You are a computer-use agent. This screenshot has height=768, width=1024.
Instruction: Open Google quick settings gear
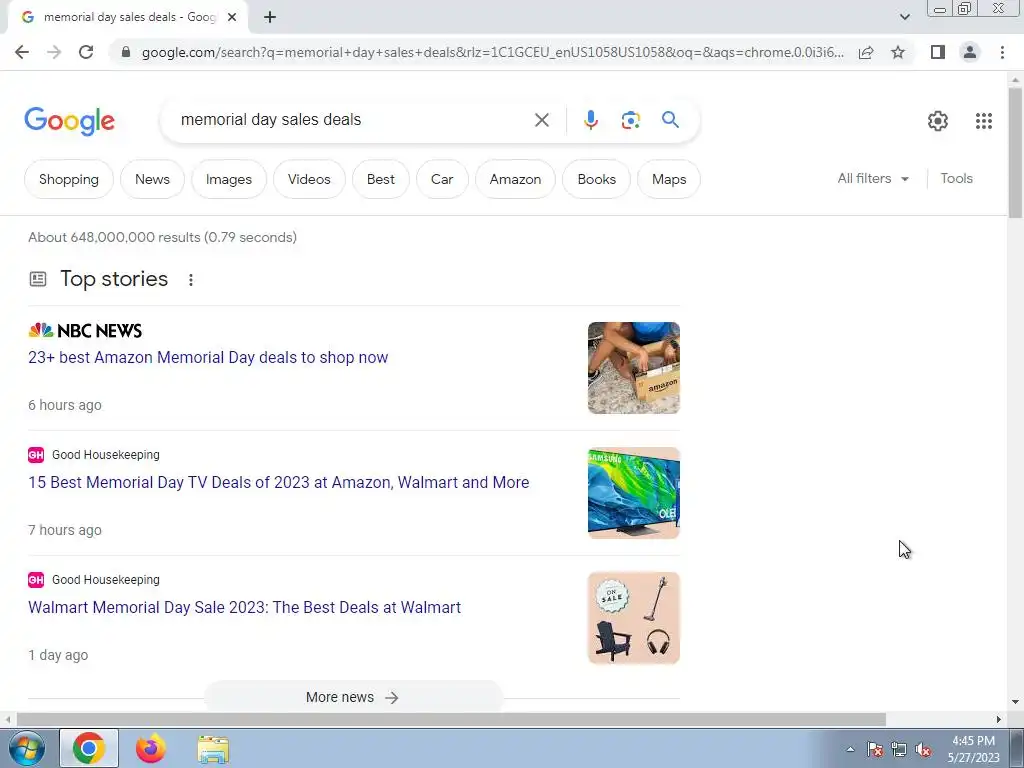[x=938, y=121]
